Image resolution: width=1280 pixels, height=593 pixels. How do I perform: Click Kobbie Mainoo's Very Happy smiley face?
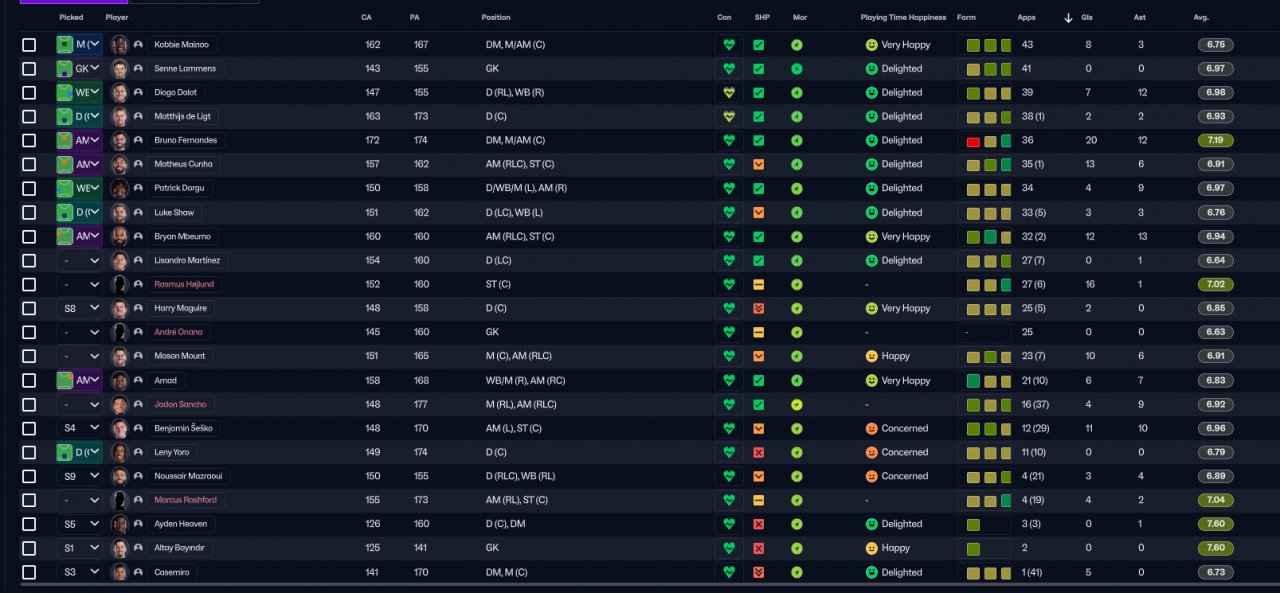click(871, 45)
